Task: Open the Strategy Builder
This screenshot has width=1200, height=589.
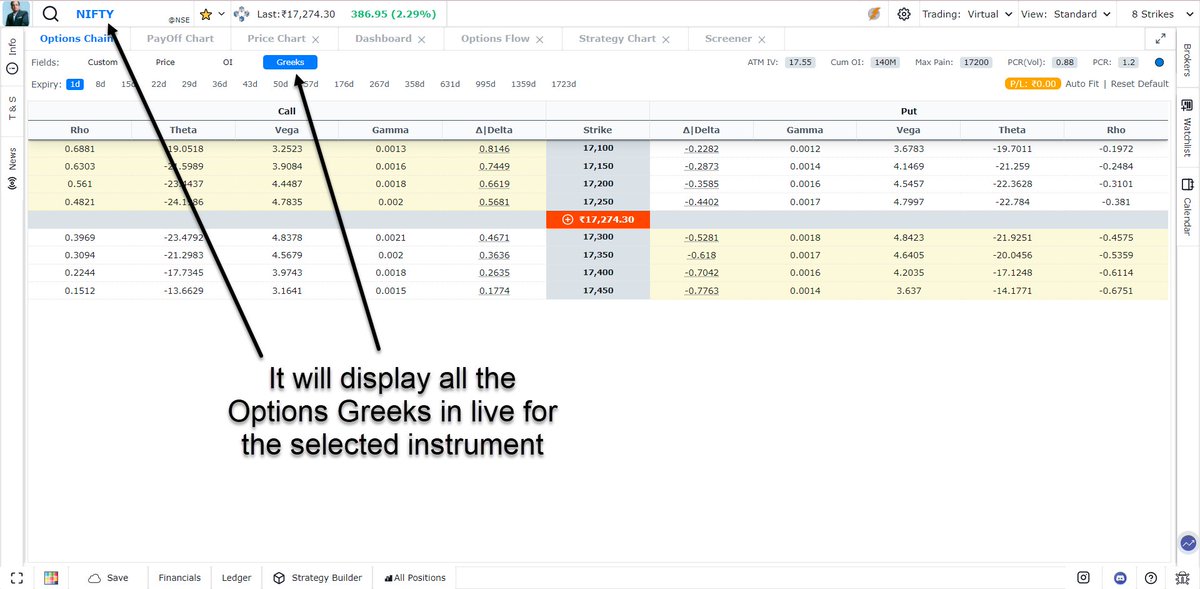Action: pyautogui.click(x=318, y=578)
